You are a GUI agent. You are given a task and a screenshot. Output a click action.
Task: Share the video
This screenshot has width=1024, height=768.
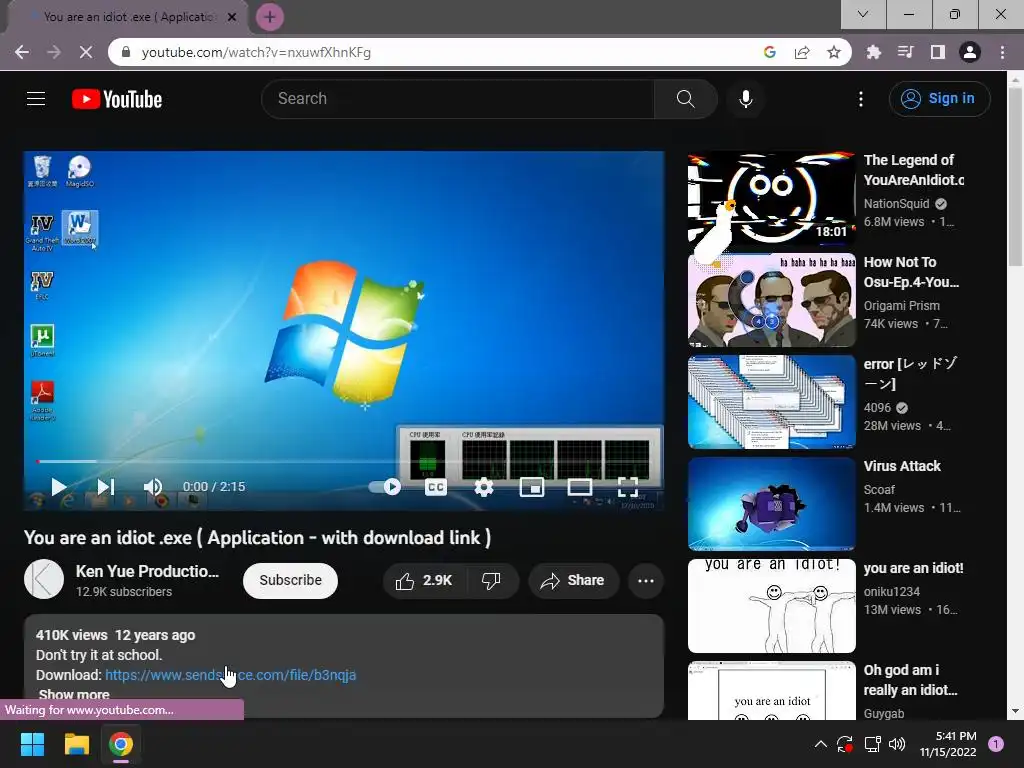(x=573, y=581)
